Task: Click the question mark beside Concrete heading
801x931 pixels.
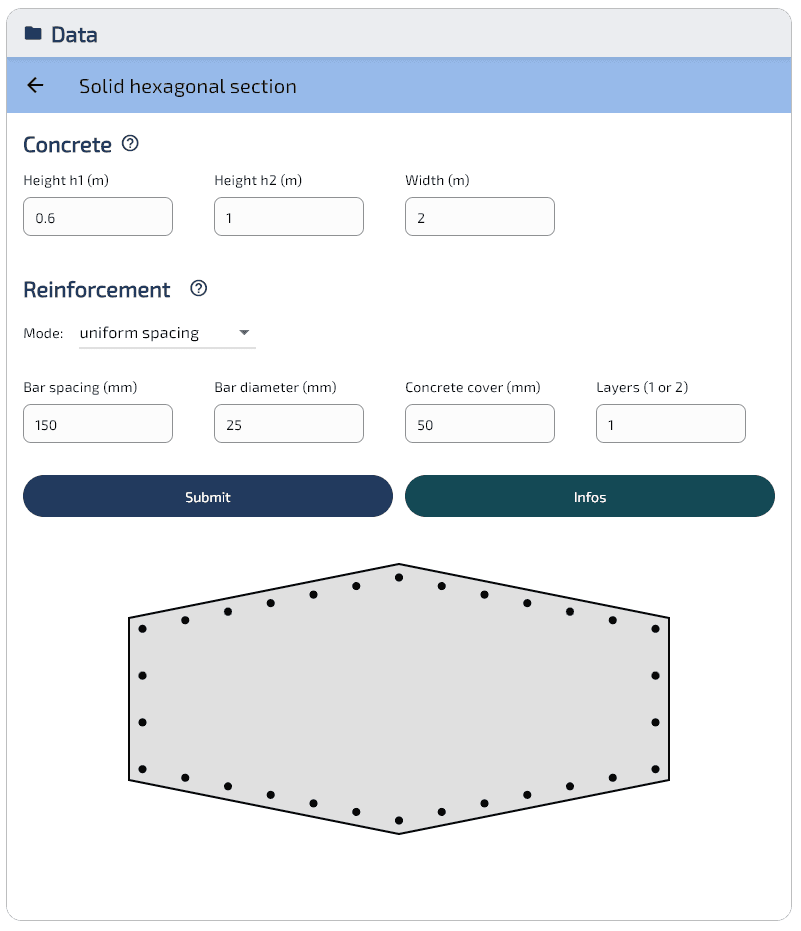Action: click(130, 144)
